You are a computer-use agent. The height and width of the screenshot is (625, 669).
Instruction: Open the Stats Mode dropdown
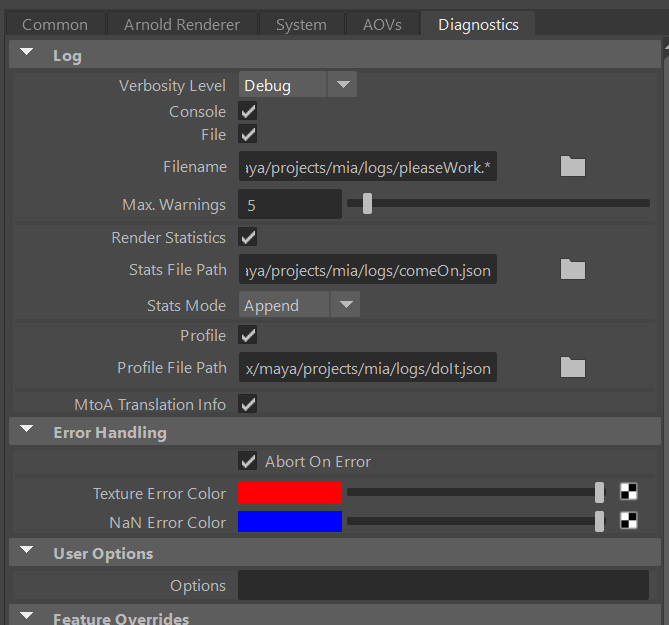point(299,305)
